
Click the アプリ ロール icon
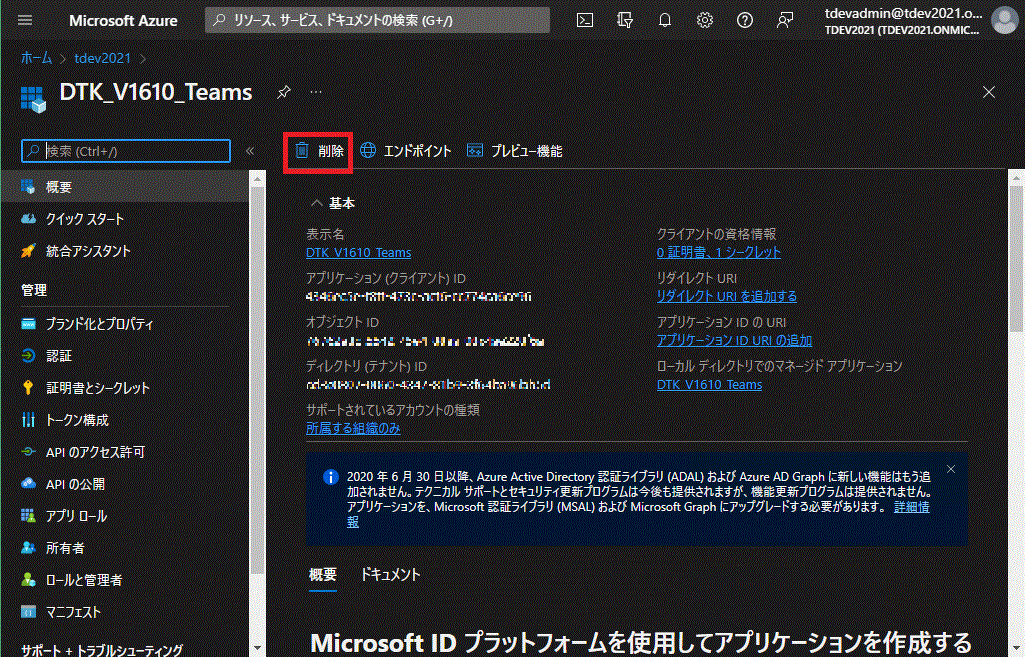[x=28, y=516]
